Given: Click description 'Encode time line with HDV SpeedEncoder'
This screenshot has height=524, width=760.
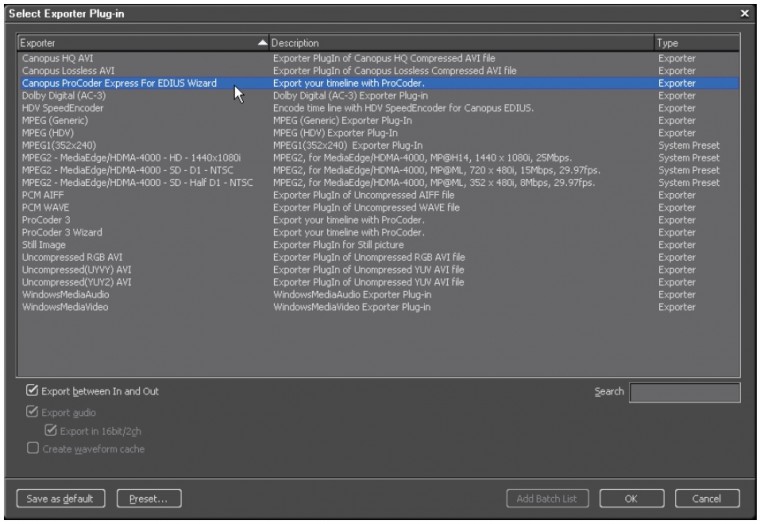Looking at the screenshot, I should click(x=403, y=108).
